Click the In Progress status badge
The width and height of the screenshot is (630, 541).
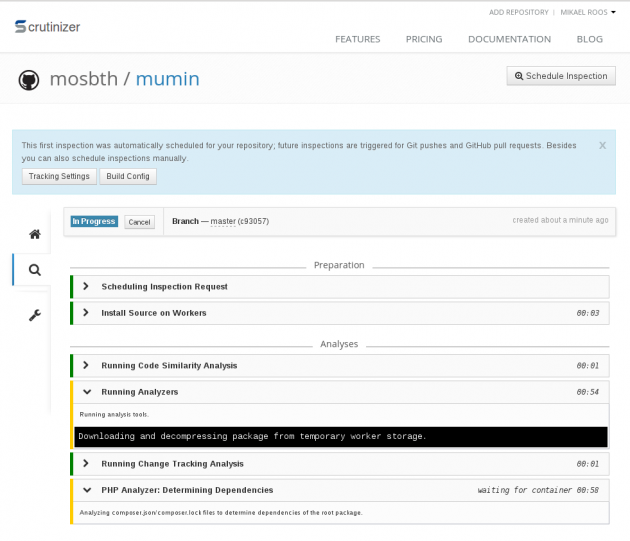(x=94, y=221)
